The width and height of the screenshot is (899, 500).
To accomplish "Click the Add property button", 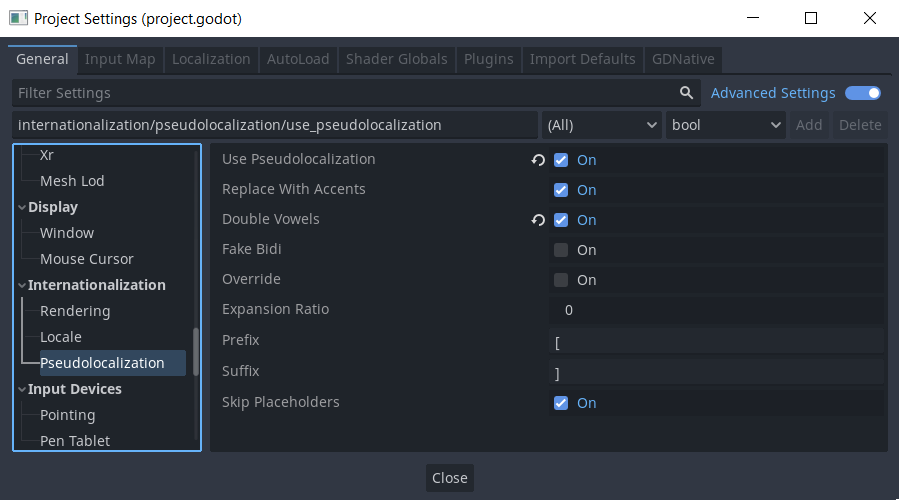I will point(809,125).
